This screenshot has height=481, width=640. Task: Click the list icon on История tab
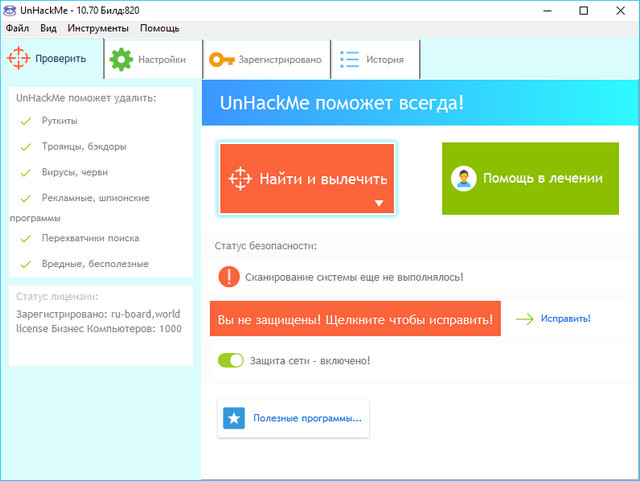pos(349,59)
